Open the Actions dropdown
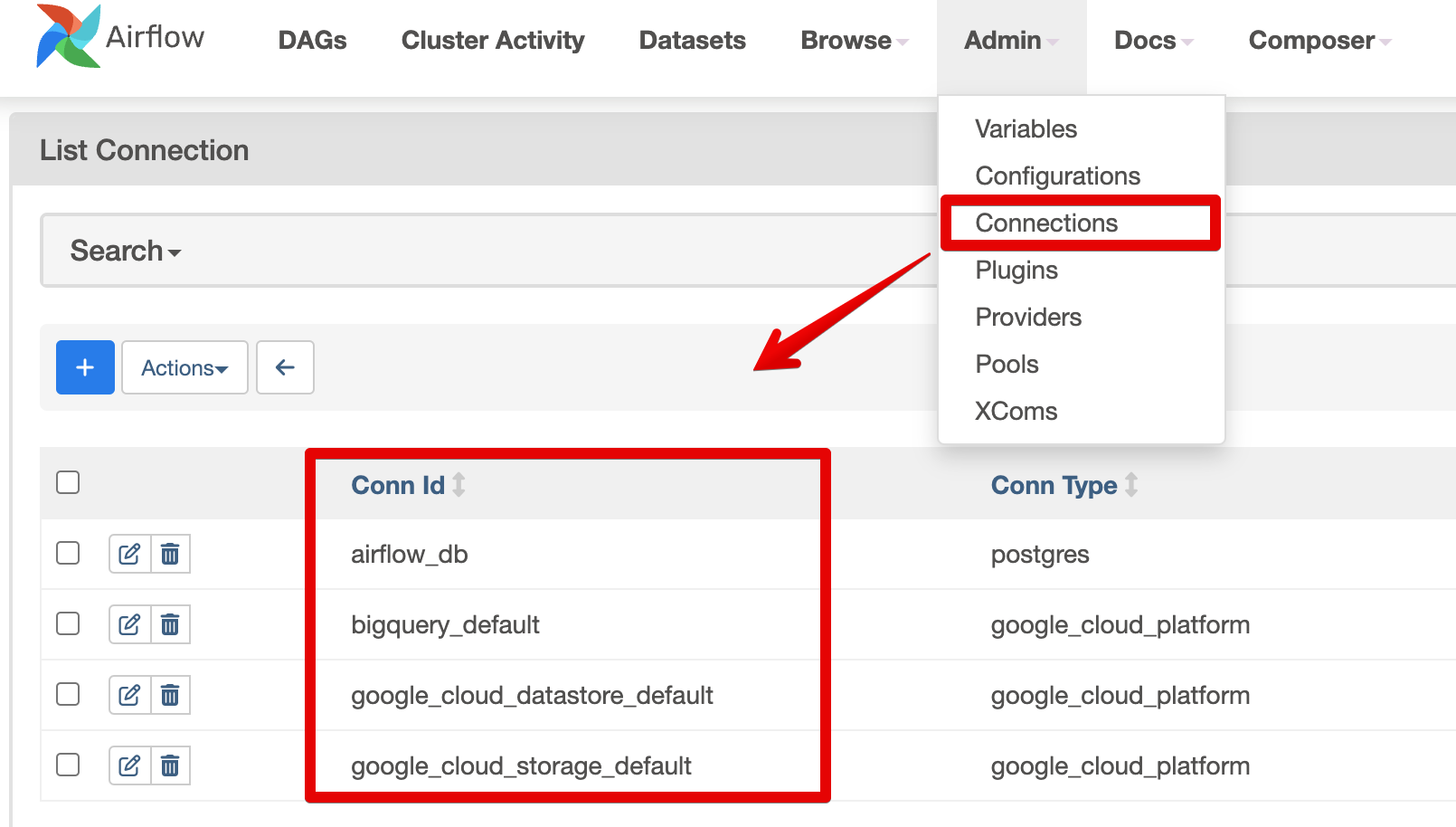 click(184, 367)
